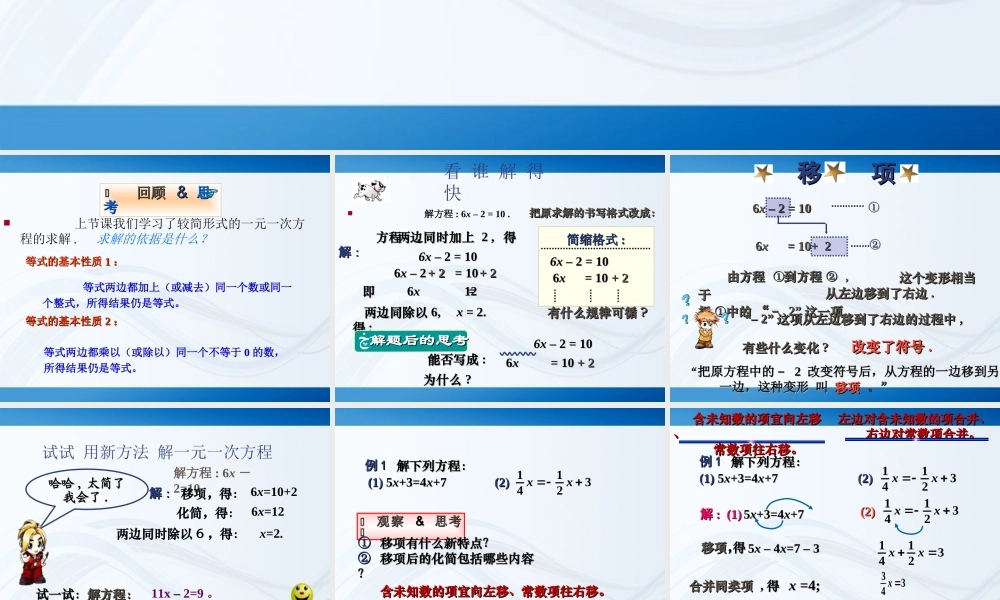Click the red label 等式的基本性质 2:
Image resolution: width=1000 pixels, height=600 pixels.
[x=71, y=321]
